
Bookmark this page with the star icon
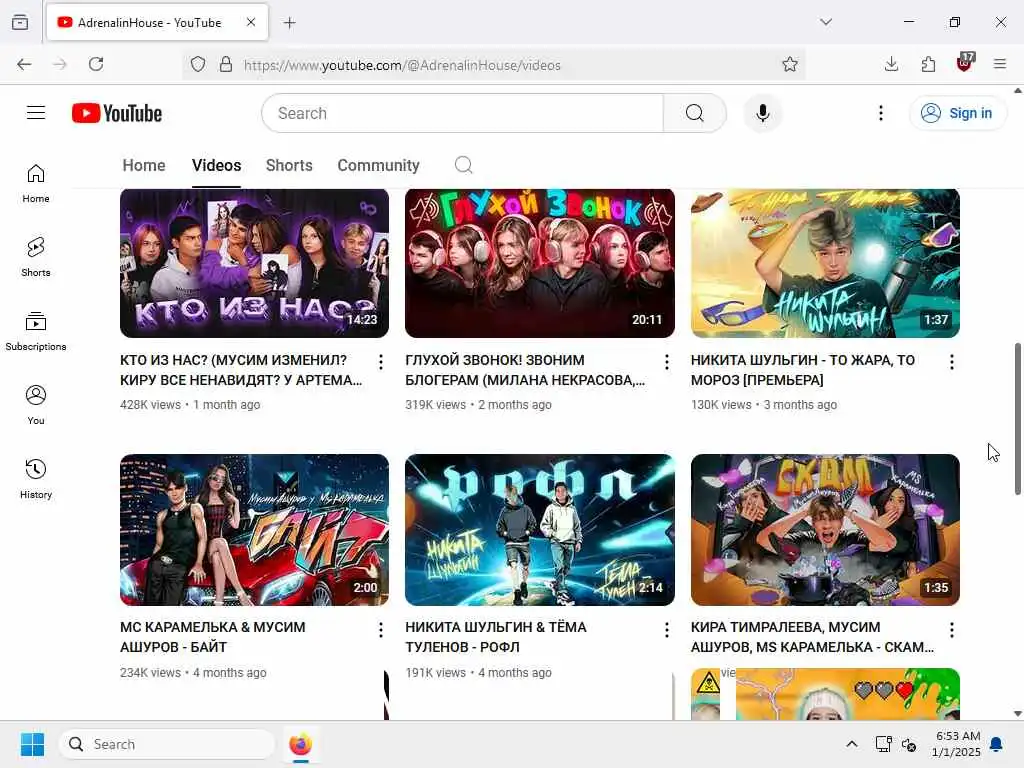(x=790, y=64)
